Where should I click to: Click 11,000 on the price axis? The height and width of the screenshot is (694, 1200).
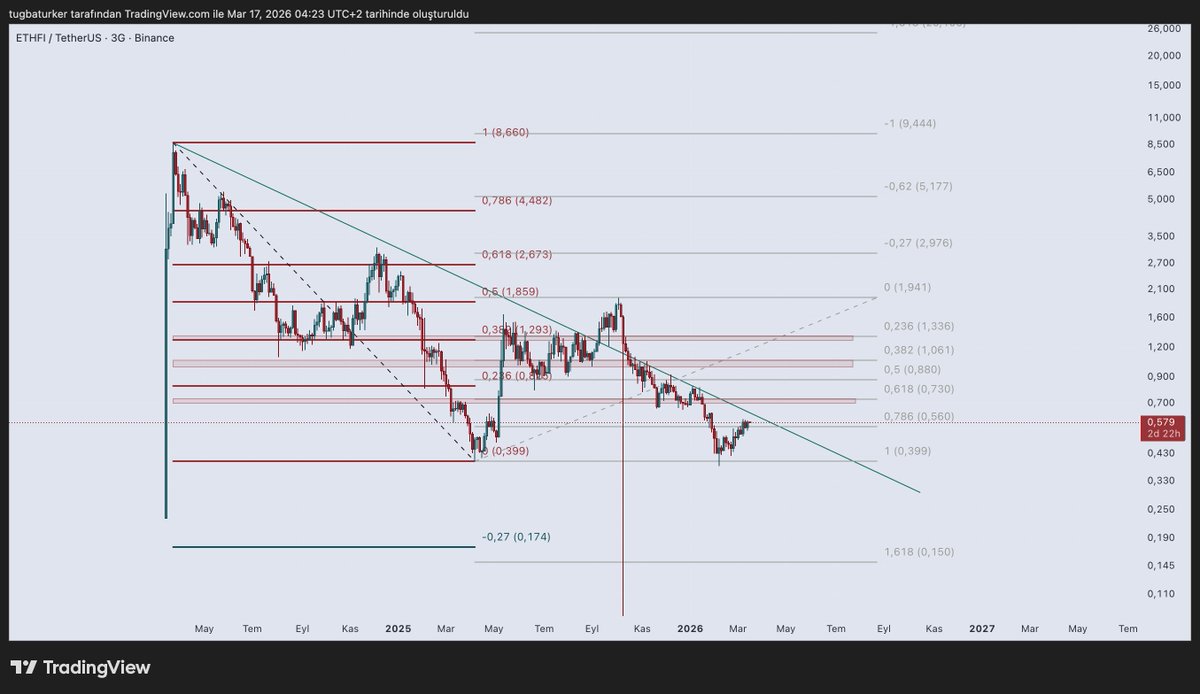click(x=1166, y=118)
